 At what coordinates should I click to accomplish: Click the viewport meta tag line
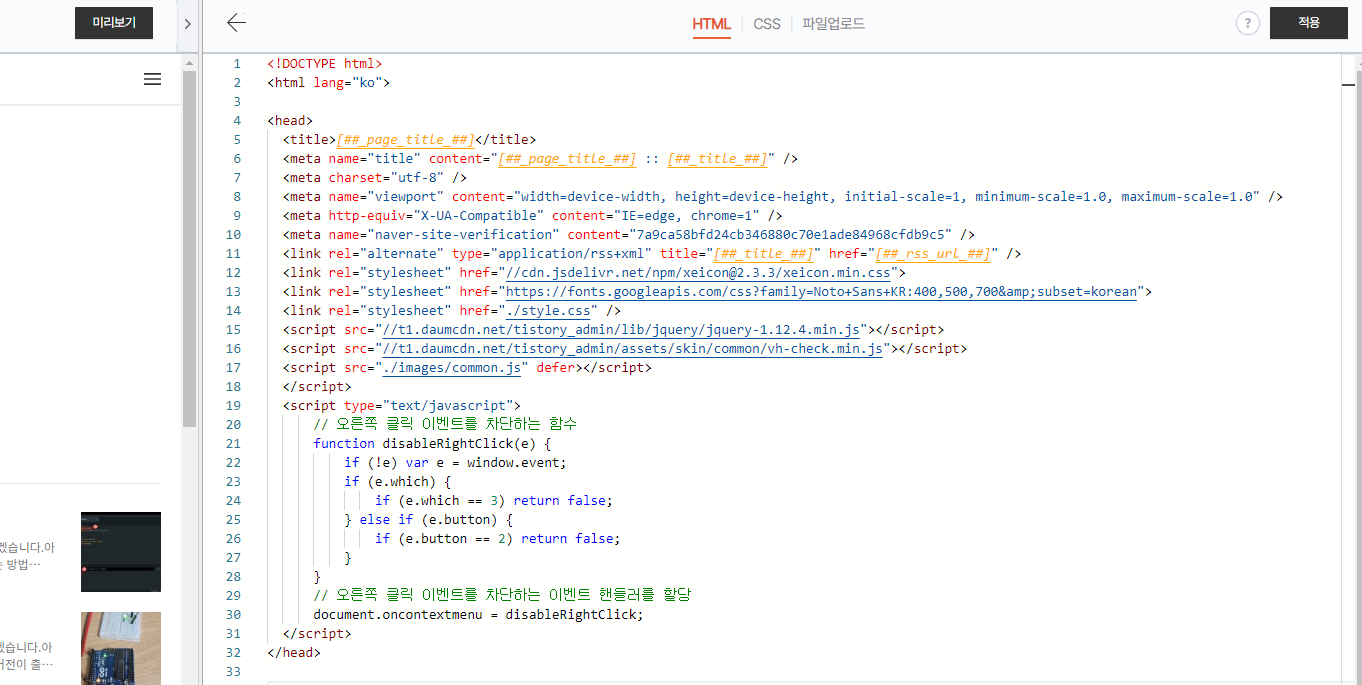pos(782,197)
